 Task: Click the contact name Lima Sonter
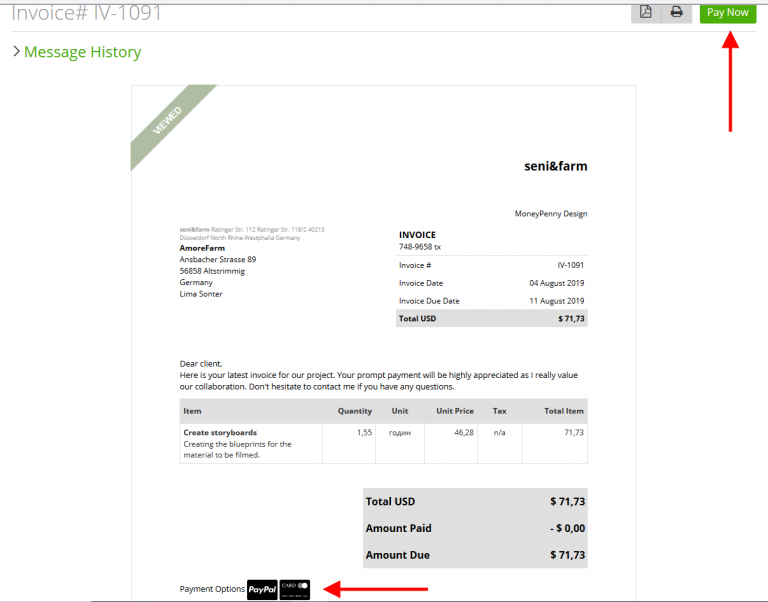tap(201, 294)
